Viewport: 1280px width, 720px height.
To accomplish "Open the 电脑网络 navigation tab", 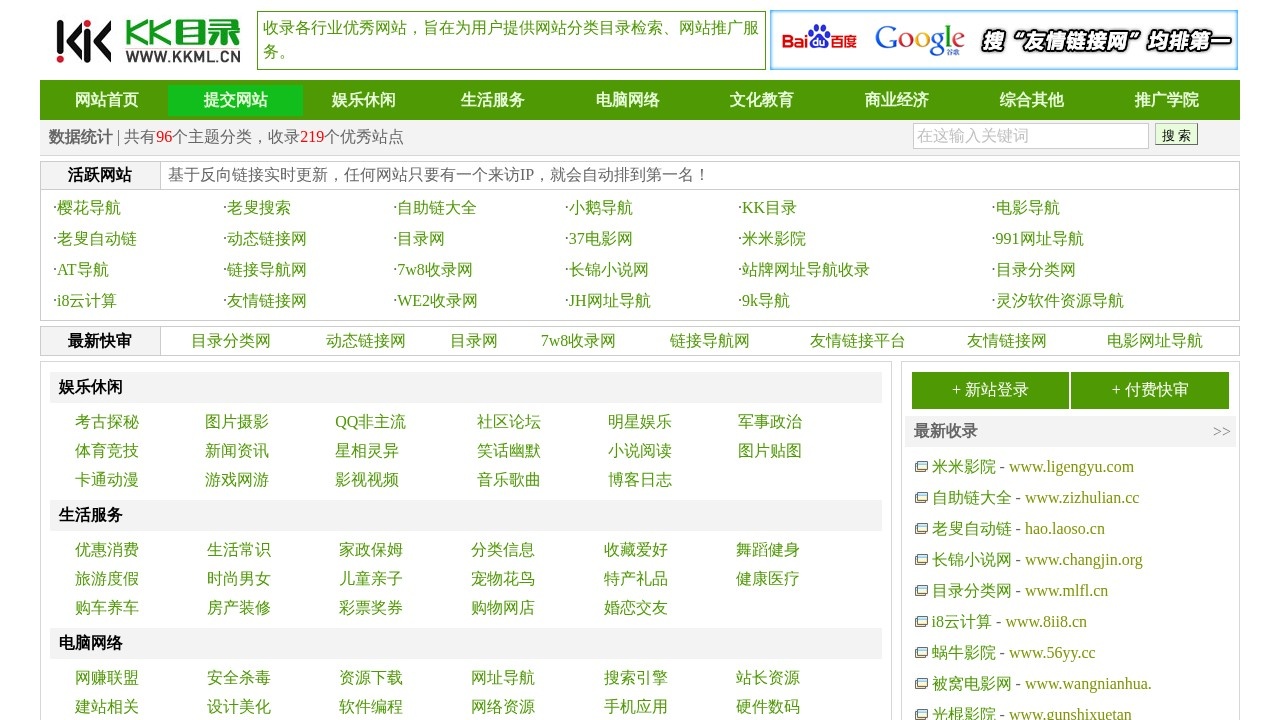I will pos(627,100).
